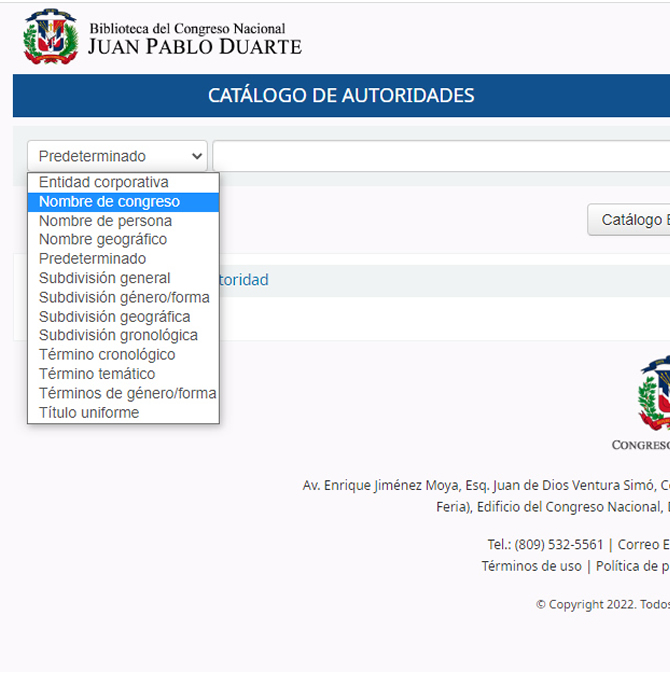Open the Predeterminado authority type dropdown
670x673 pixels.
pyautogui.click(x=117, y=156)
